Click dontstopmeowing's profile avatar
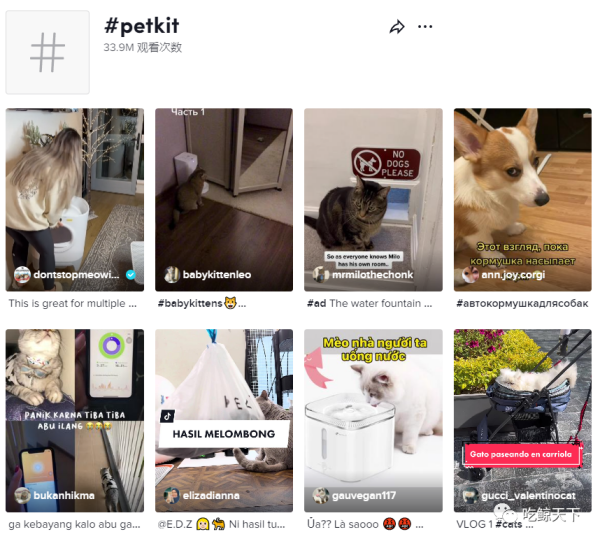 pos(22,275)
